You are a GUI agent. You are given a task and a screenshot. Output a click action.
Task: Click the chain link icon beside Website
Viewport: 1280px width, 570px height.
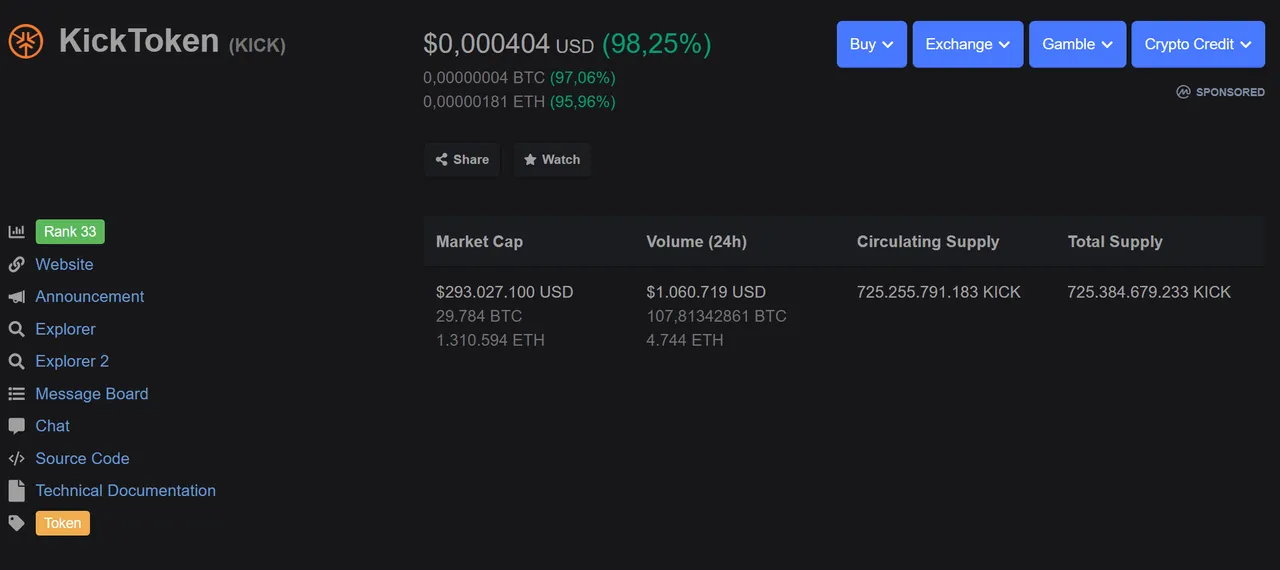pos(16,264)
